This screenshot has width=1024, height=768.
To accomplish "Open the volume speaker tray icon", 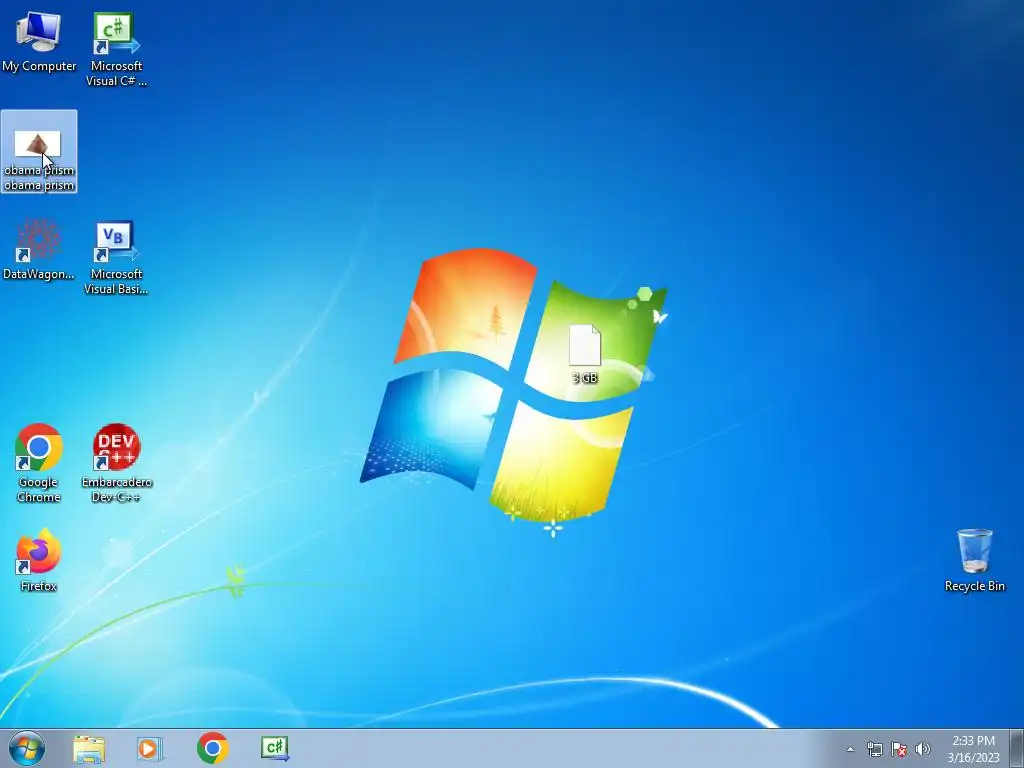I will click(x=923, y=749).
